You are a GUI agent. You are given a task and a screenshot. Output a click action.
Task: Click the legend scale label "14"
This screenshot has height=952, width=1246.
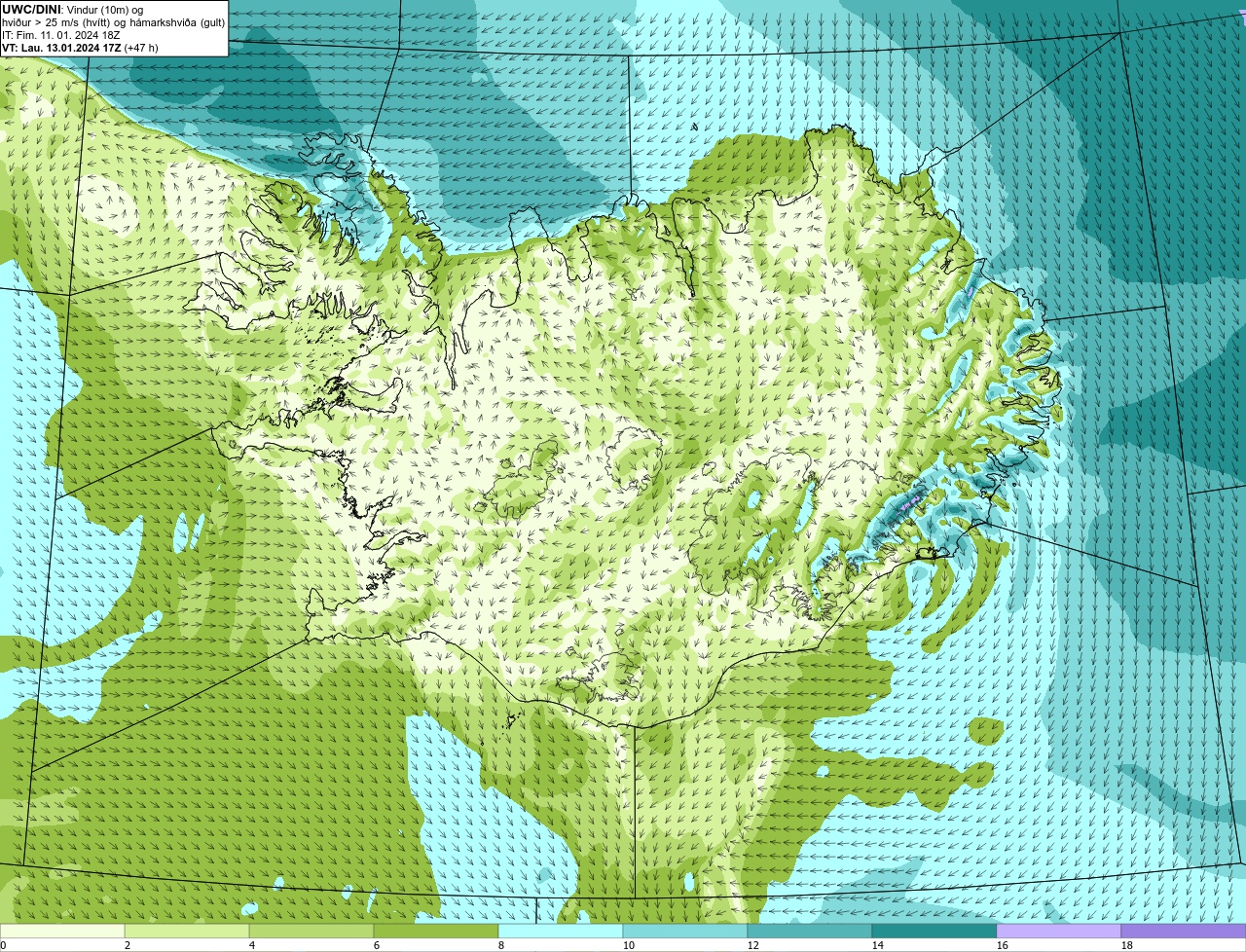click(x=878, y=945)
